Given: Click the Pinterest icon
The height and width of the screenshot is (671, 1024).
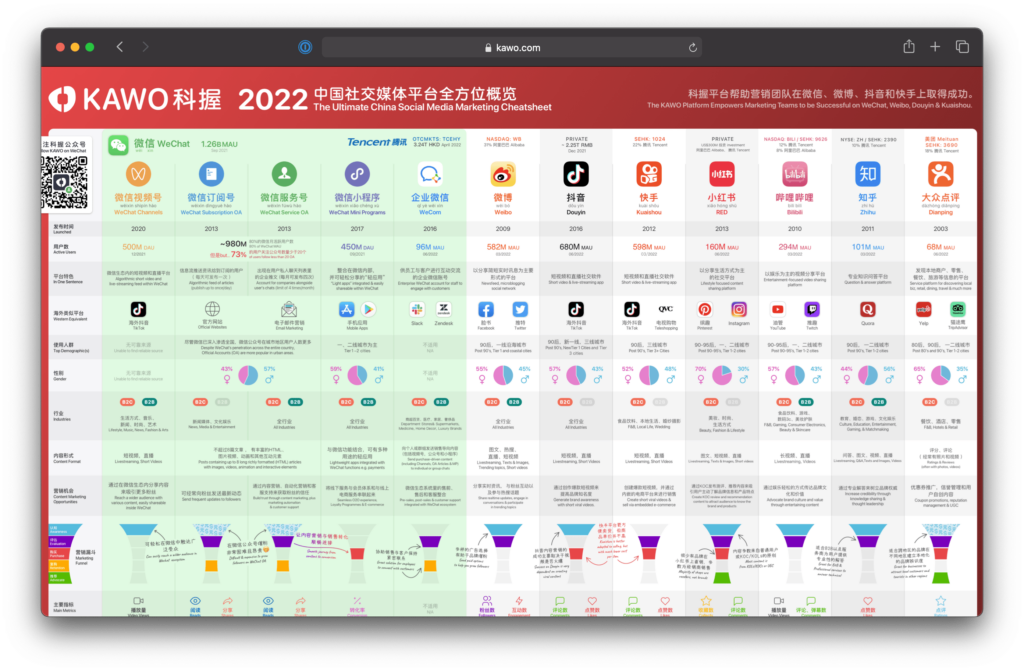Looking at the screenshot, I should point(705,310).
